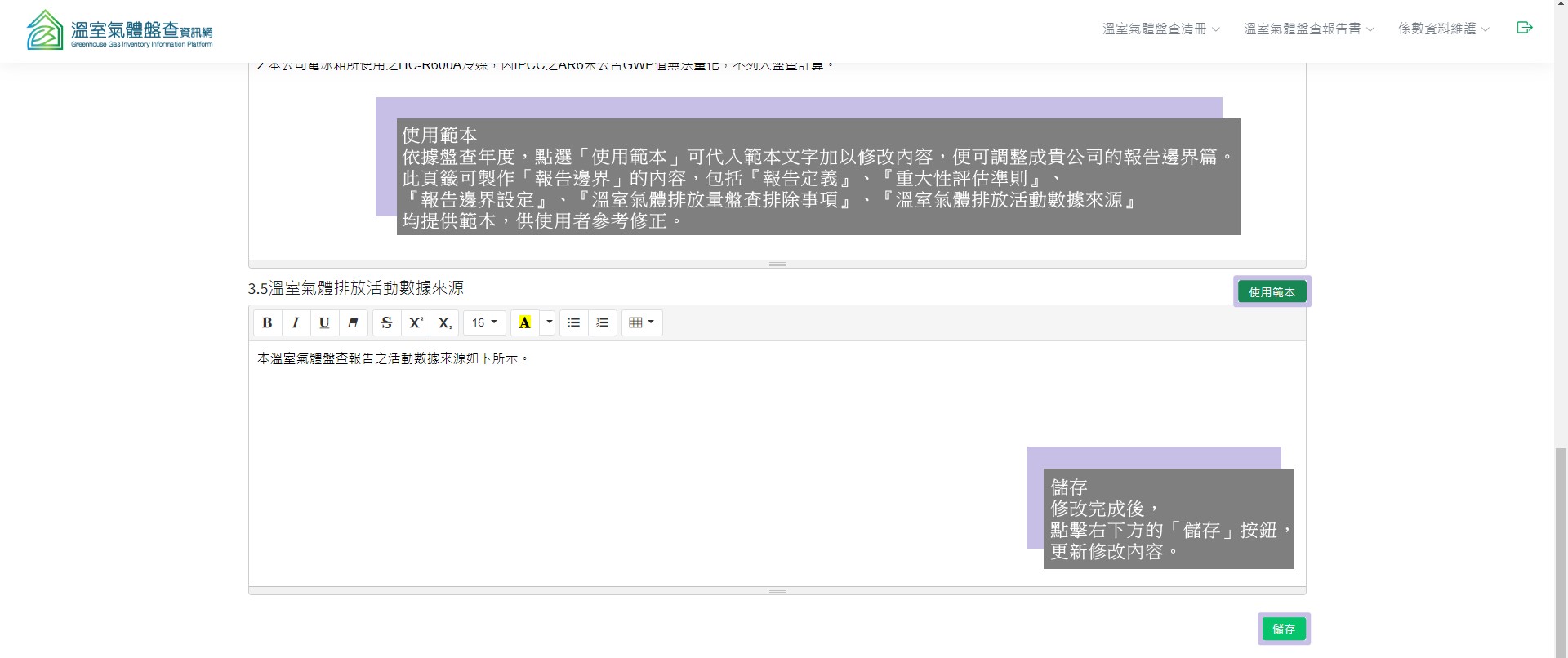This screenshot has height=658, width=1568.
Task: Open 溫室氣體盤查清冊 menu
Action: (1160, 29)
